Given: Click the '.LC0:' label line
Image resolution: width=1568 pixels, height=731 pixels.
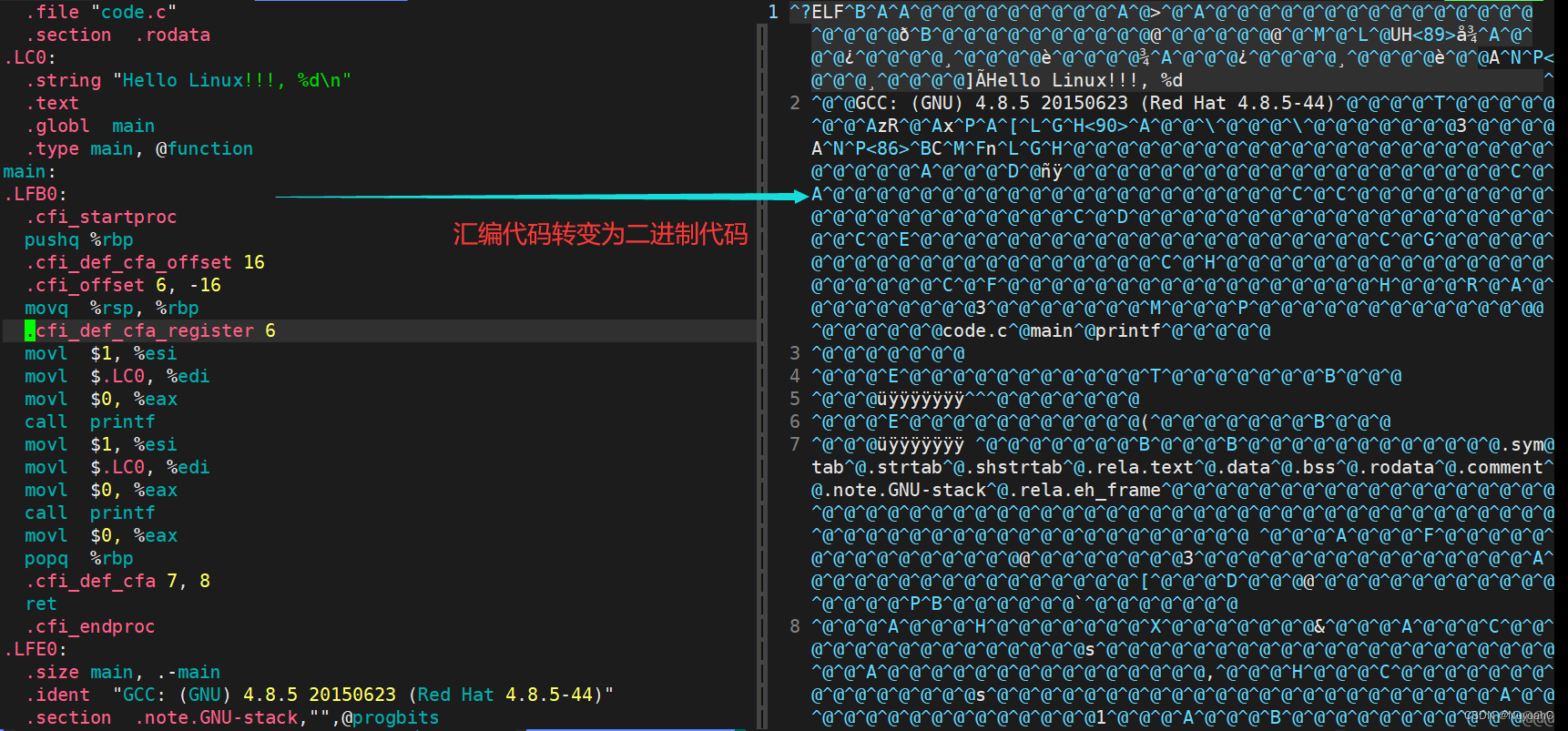Looking at the screenshot, I should click(x=30, y=57).
